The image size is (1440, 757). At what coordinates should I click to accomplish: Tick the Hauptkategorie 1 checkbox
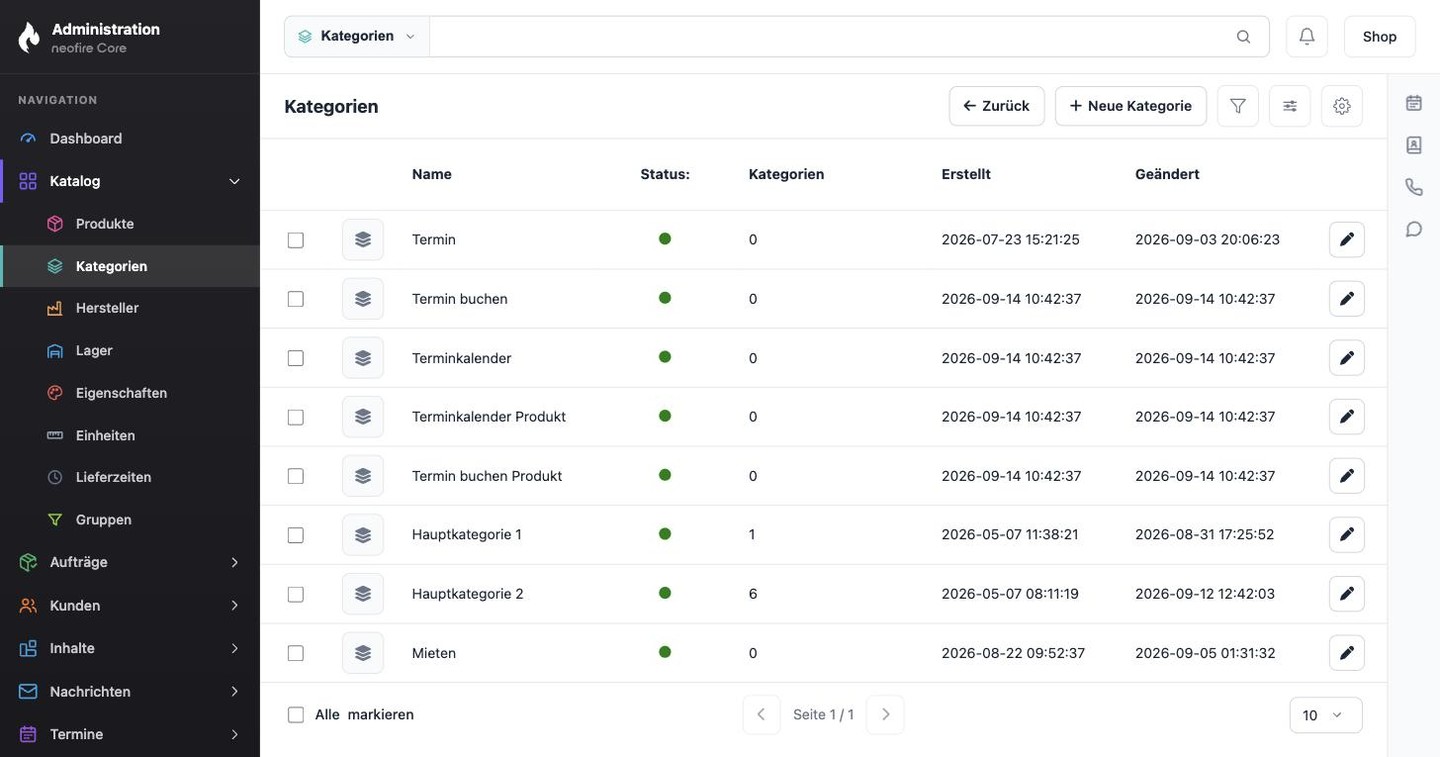[296, 535]
